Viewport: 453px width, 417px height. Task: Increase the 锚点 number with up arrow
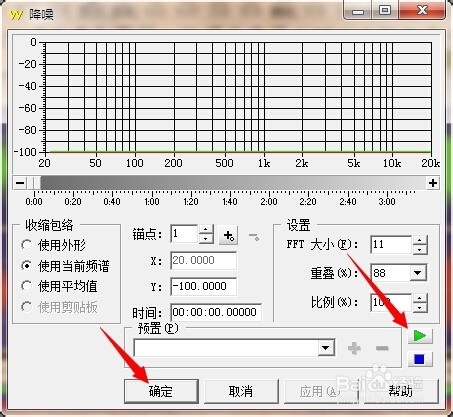[206, 230]
